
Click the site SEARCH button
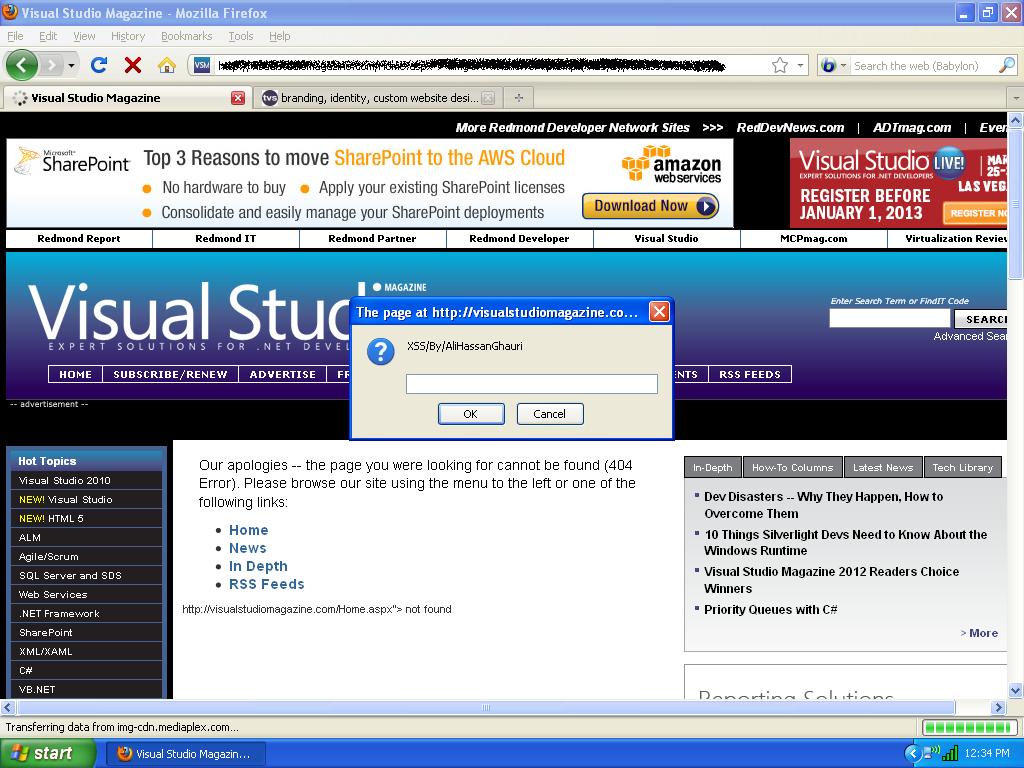click(x=982, y=319)
